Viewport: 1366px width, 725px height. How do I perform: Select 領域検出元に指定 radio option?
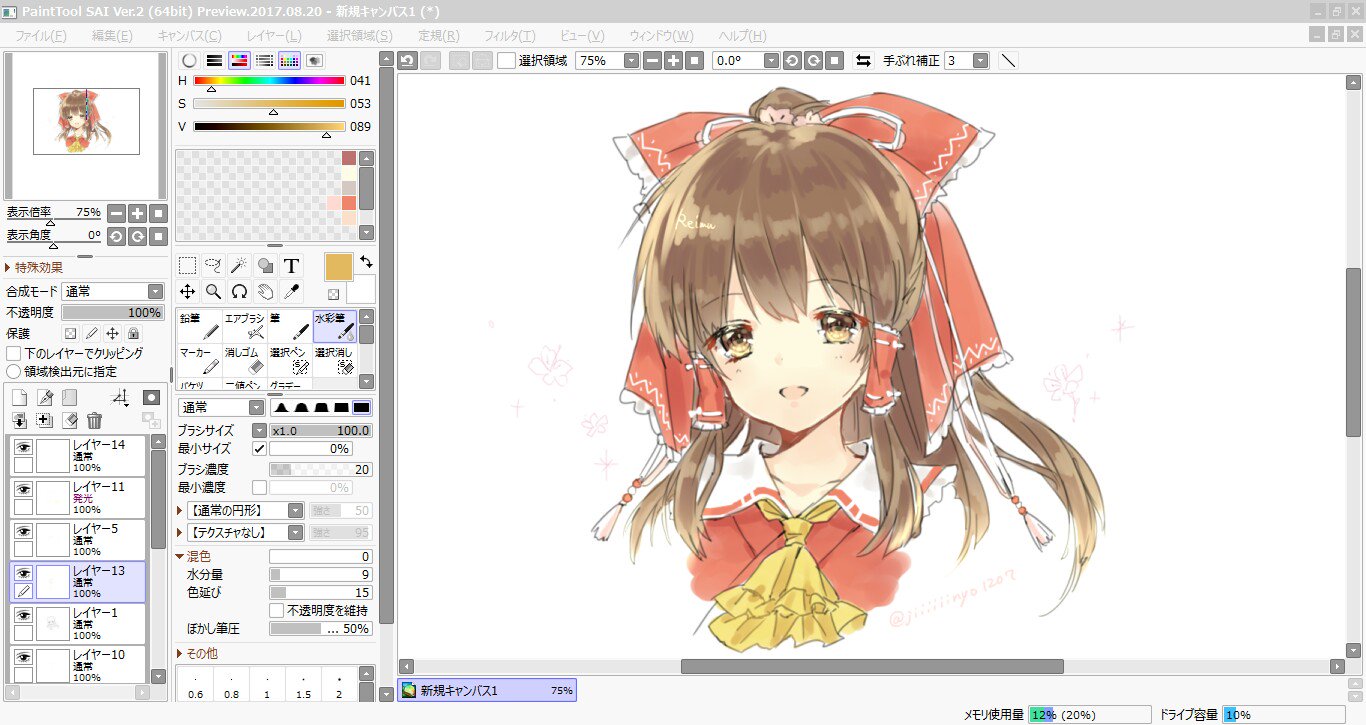[x=14, y=371]
